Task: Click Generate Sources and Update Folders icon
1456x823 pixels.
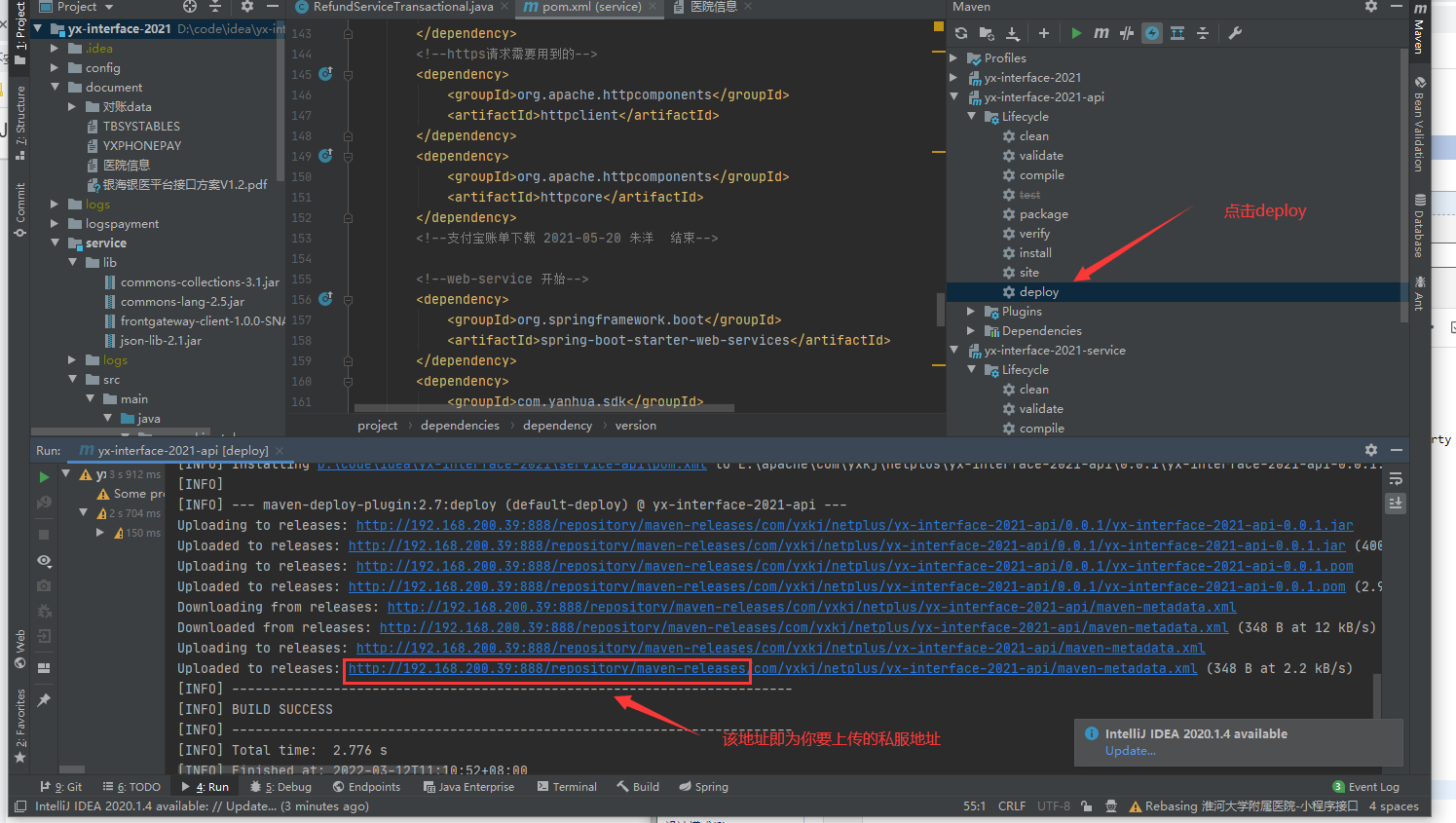Action: (x=987, y=33)
